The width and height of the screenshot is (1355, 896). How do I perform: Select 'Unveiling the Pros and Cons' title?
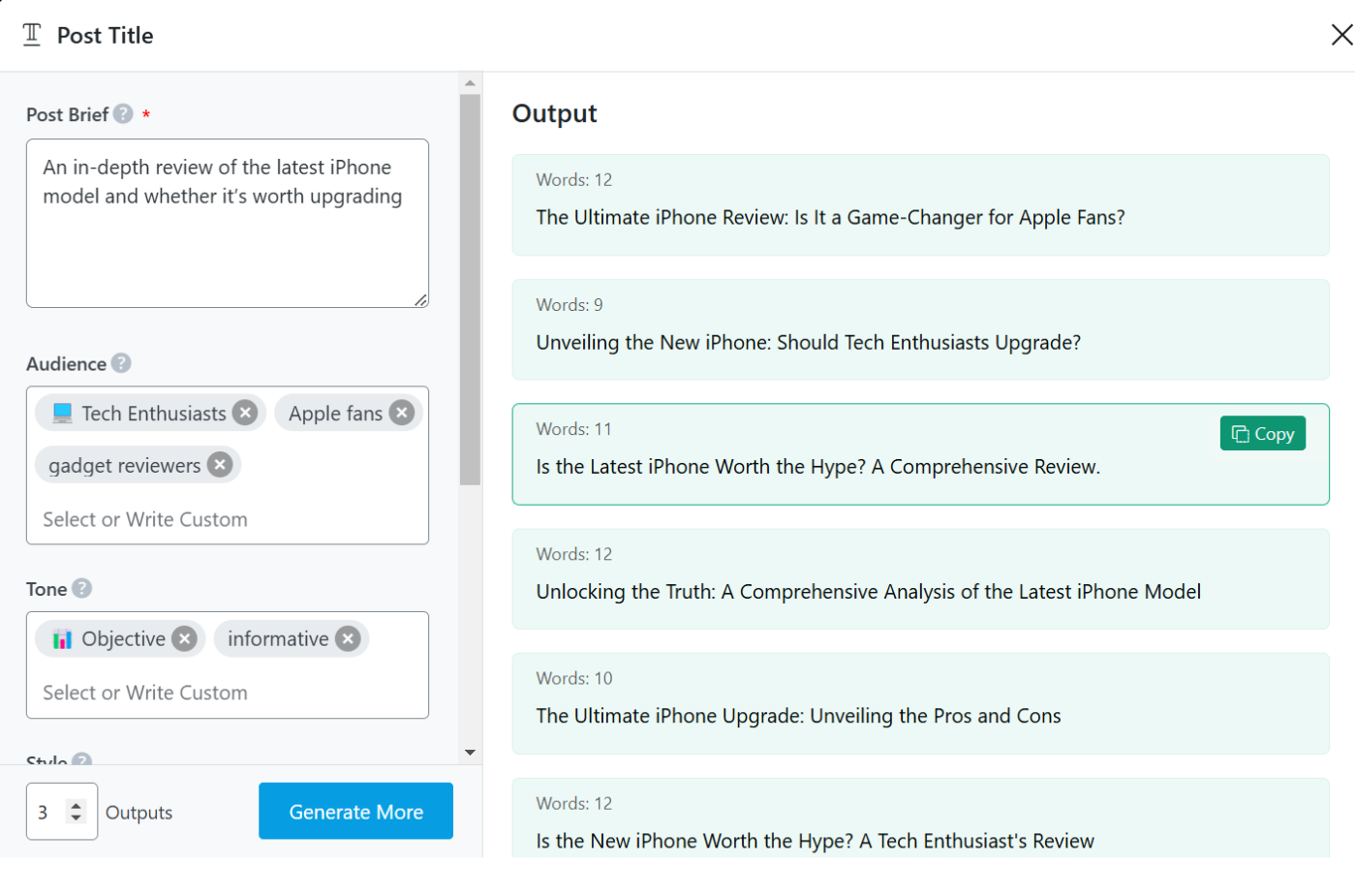pyautogui.click(x=920, y=703)
